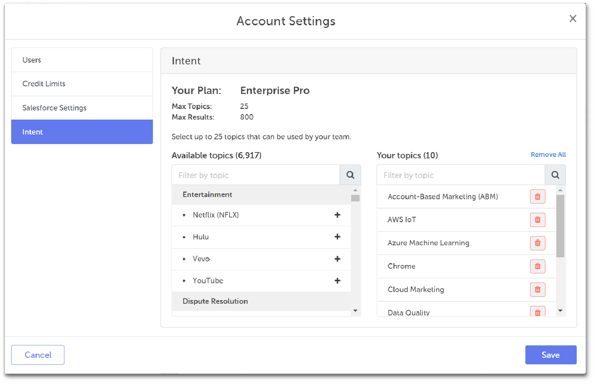Click Remove All link
Image resolution: width=595 pixels, height=385 pixels.
pyautogui.click(x=548, y=154)
